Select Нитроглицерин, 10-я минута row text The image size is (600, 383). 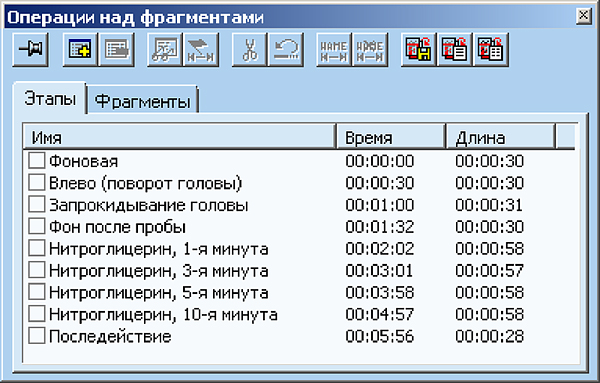[163, 315]
